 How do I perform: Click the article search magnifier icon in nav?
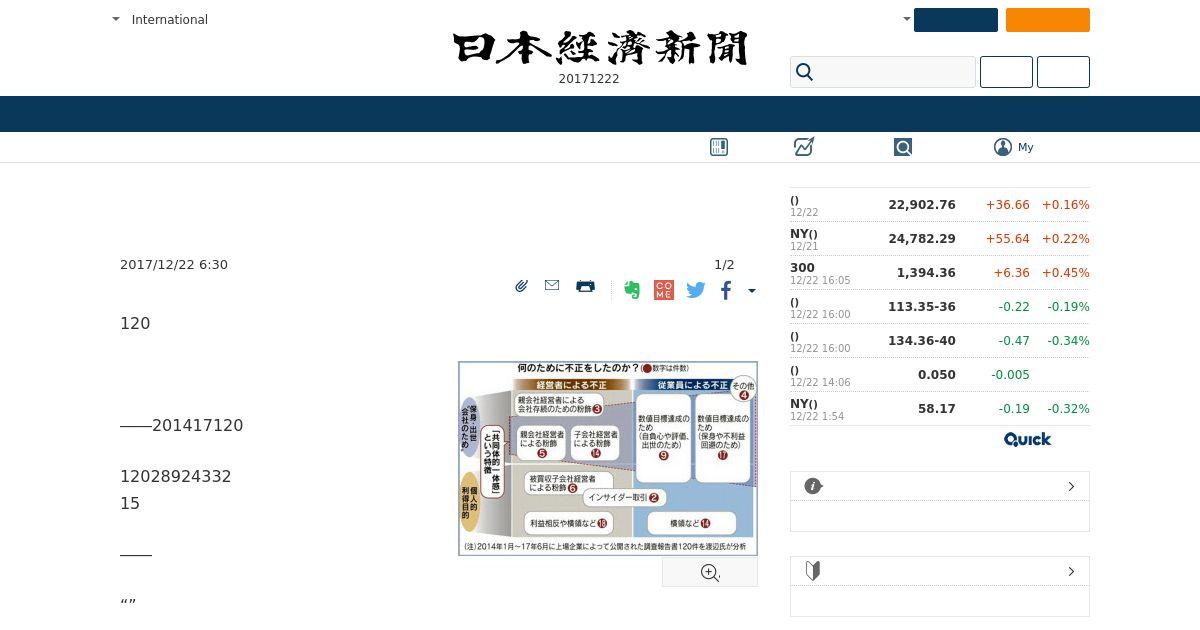(903, 147)
